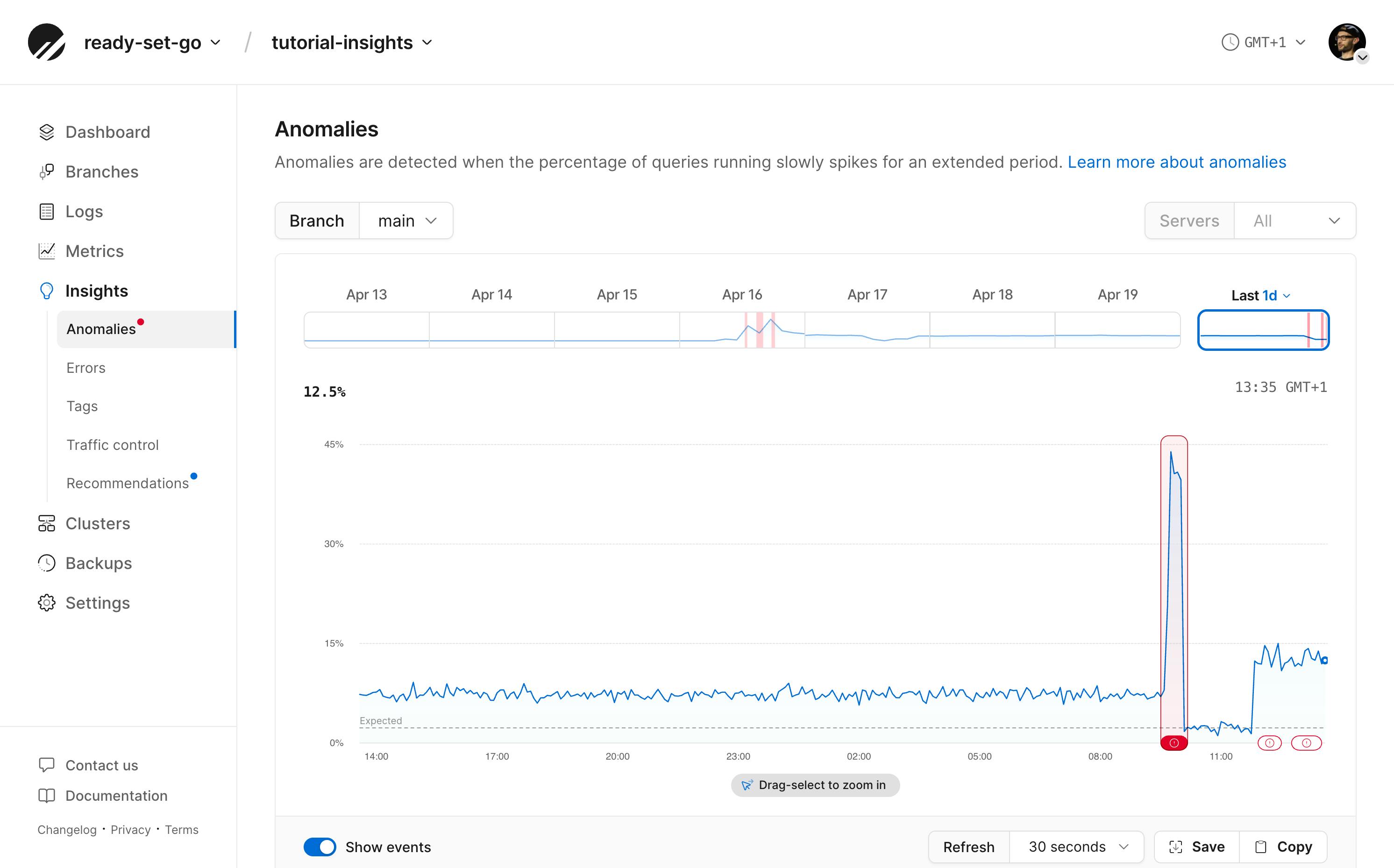Open the Metrics page
Image resolution: width=1394 pixels, height=868 pixels.
[x=94, y=251]
